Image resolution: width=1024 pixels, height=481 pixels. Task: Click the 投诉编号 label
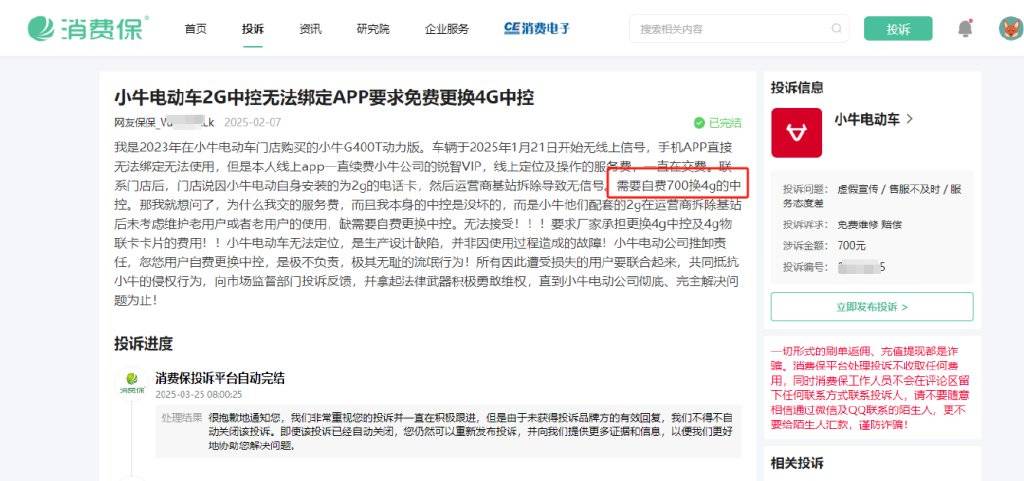[x=807, y=268]
